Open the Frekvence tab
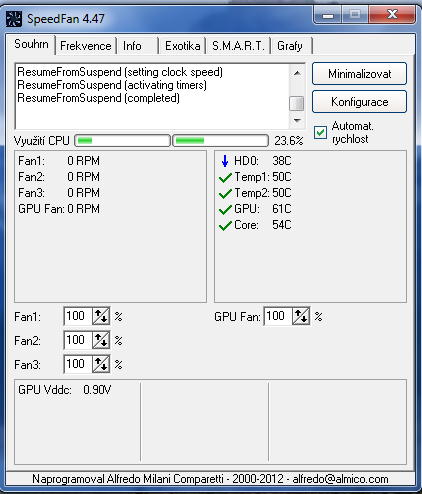The image size is (422, 494). pos(86,46)
